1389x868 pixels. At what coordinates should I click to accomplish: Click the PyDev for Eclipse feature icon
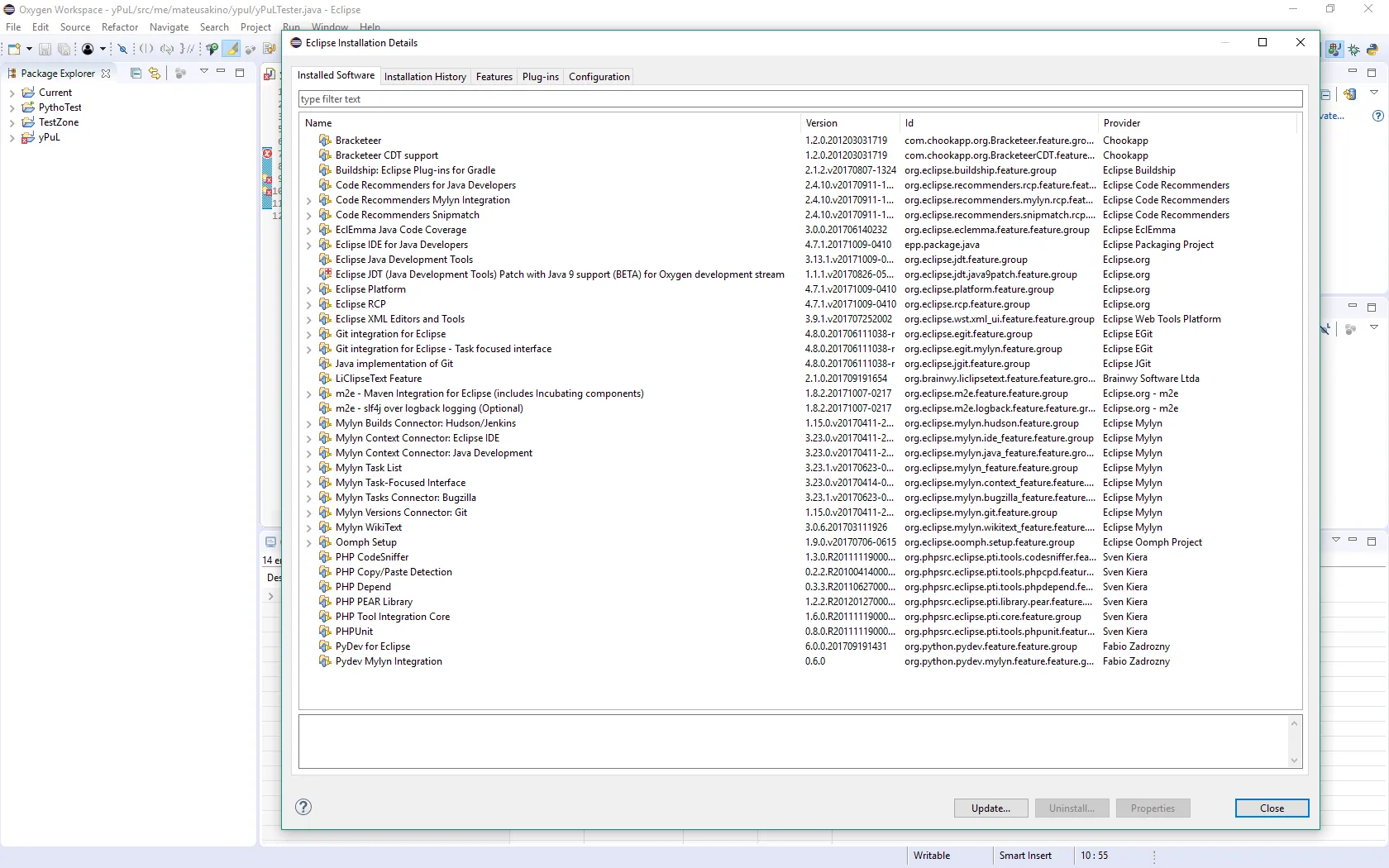click(x=325, y=646)
